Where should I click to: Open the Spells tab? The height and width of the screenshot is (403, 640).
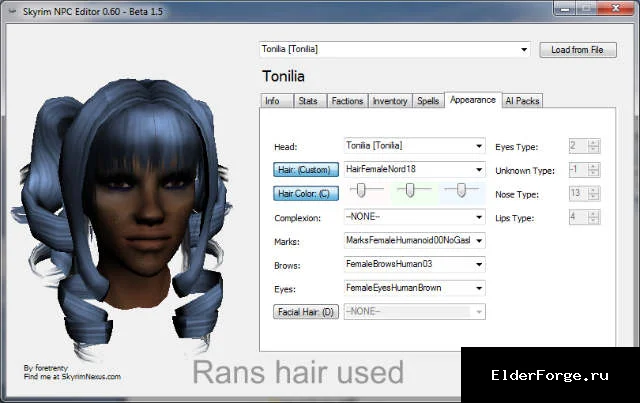click(428, 101)
